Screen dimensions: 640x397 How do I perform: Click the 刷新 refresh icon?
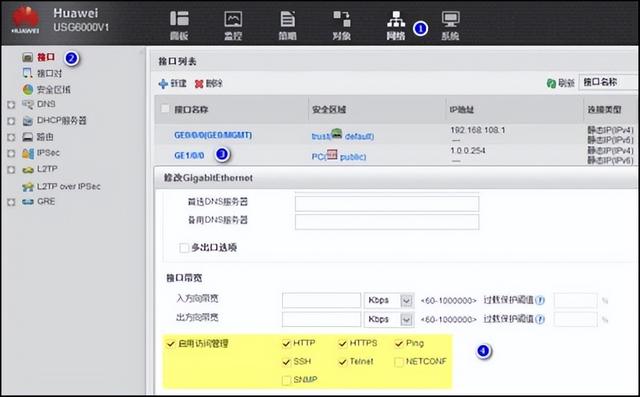point(551,83)
